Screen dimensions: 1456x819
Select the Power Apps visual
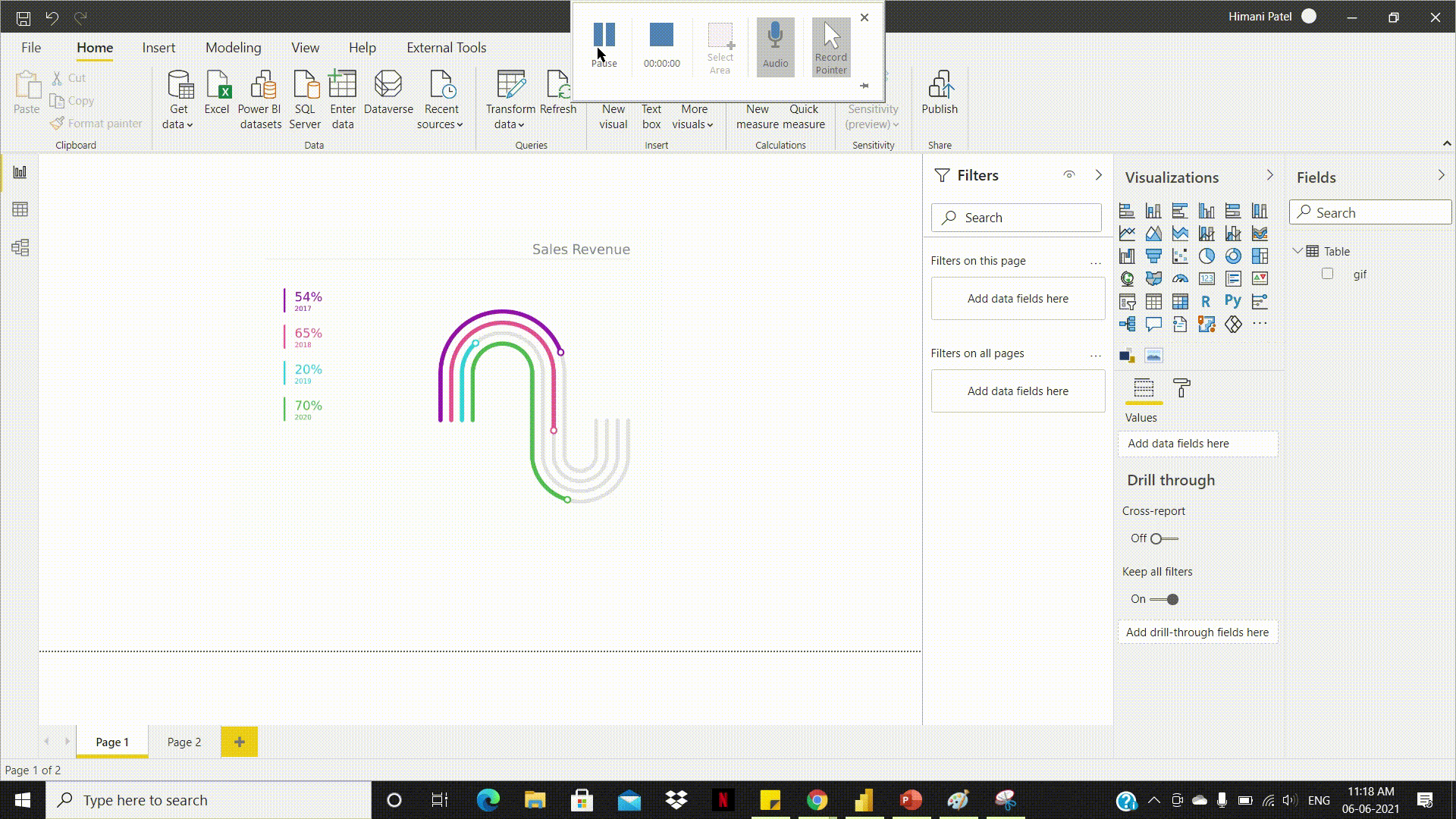(x=1233, y=325)
